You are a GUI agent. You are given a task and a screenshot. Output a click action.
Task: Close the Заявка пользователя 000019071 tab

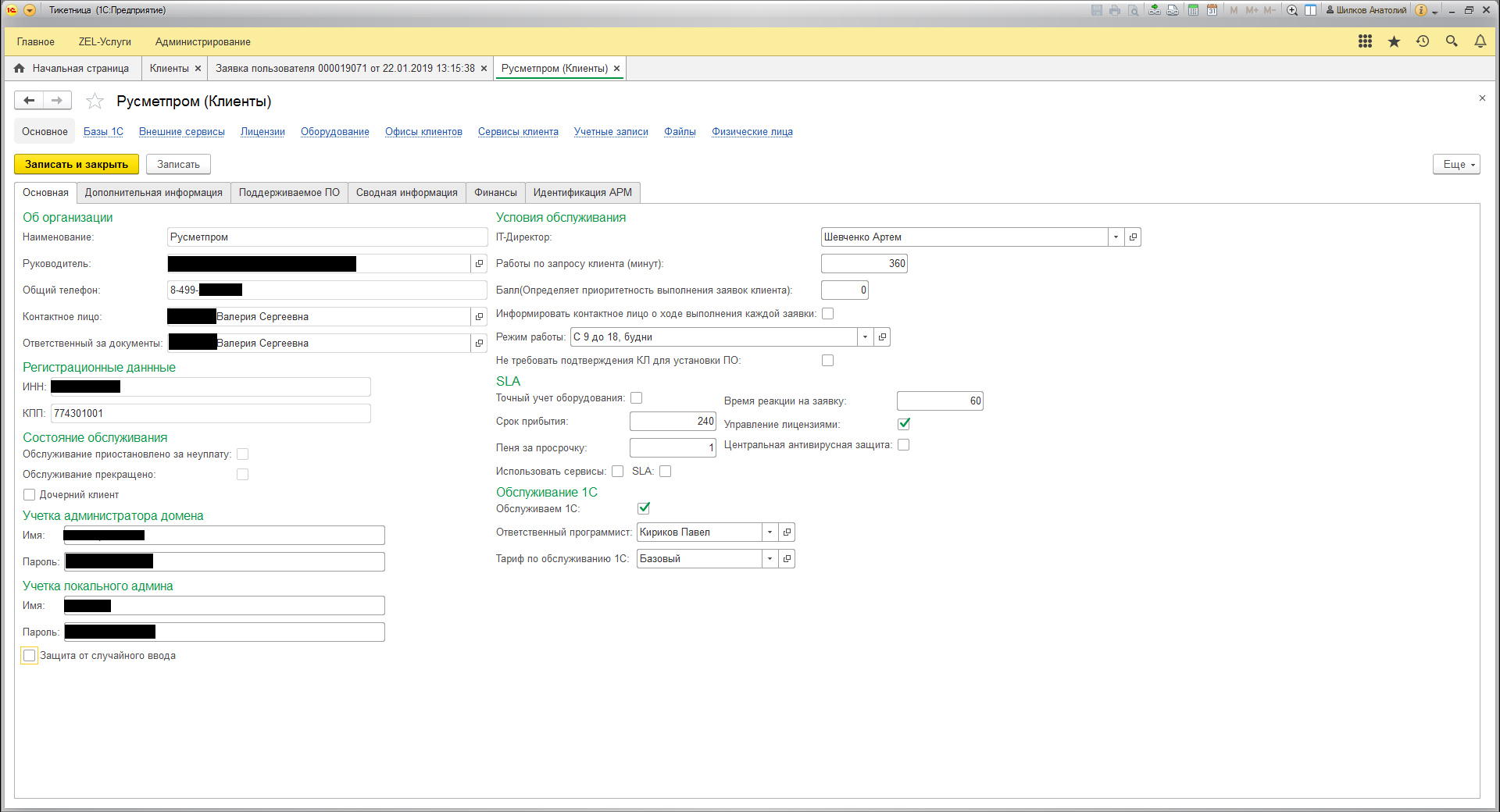click(x=484, y=69)
